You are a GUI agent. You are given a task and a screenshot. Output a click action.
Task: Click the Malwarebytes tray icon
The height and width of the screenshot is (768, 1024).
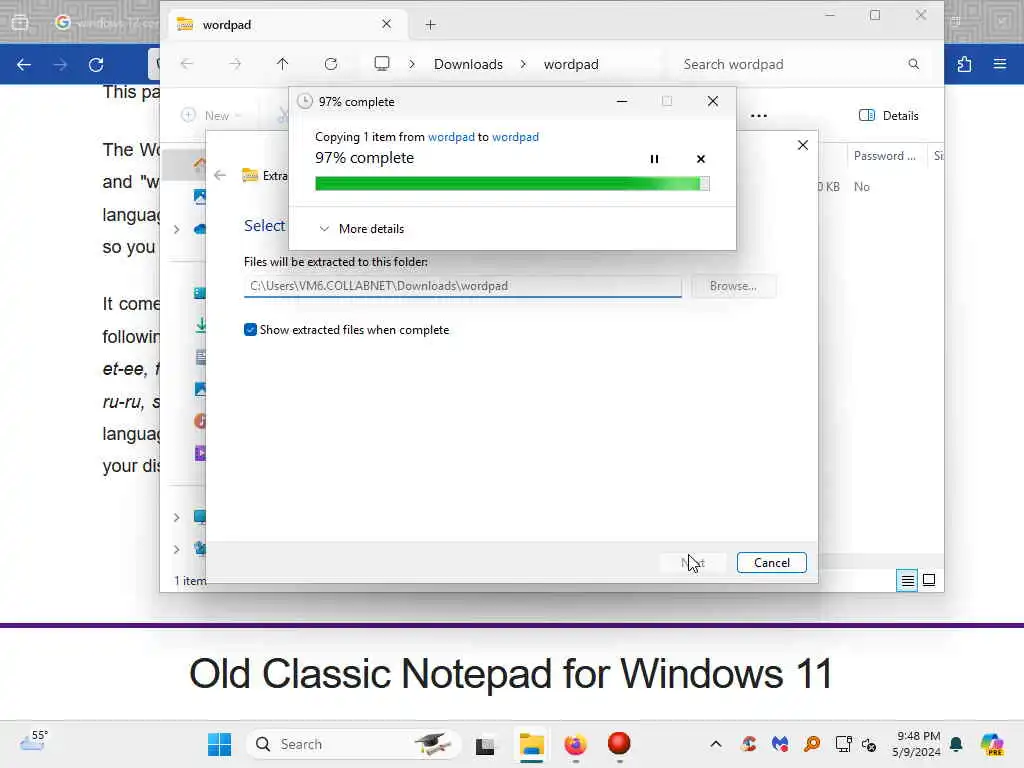780,744
